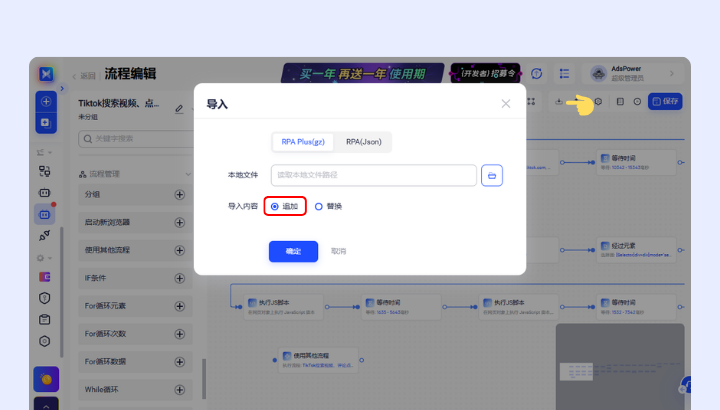The image size is (720, 410).
Task: Open the RPA robot sidebar icon
Action: (45, 214)
